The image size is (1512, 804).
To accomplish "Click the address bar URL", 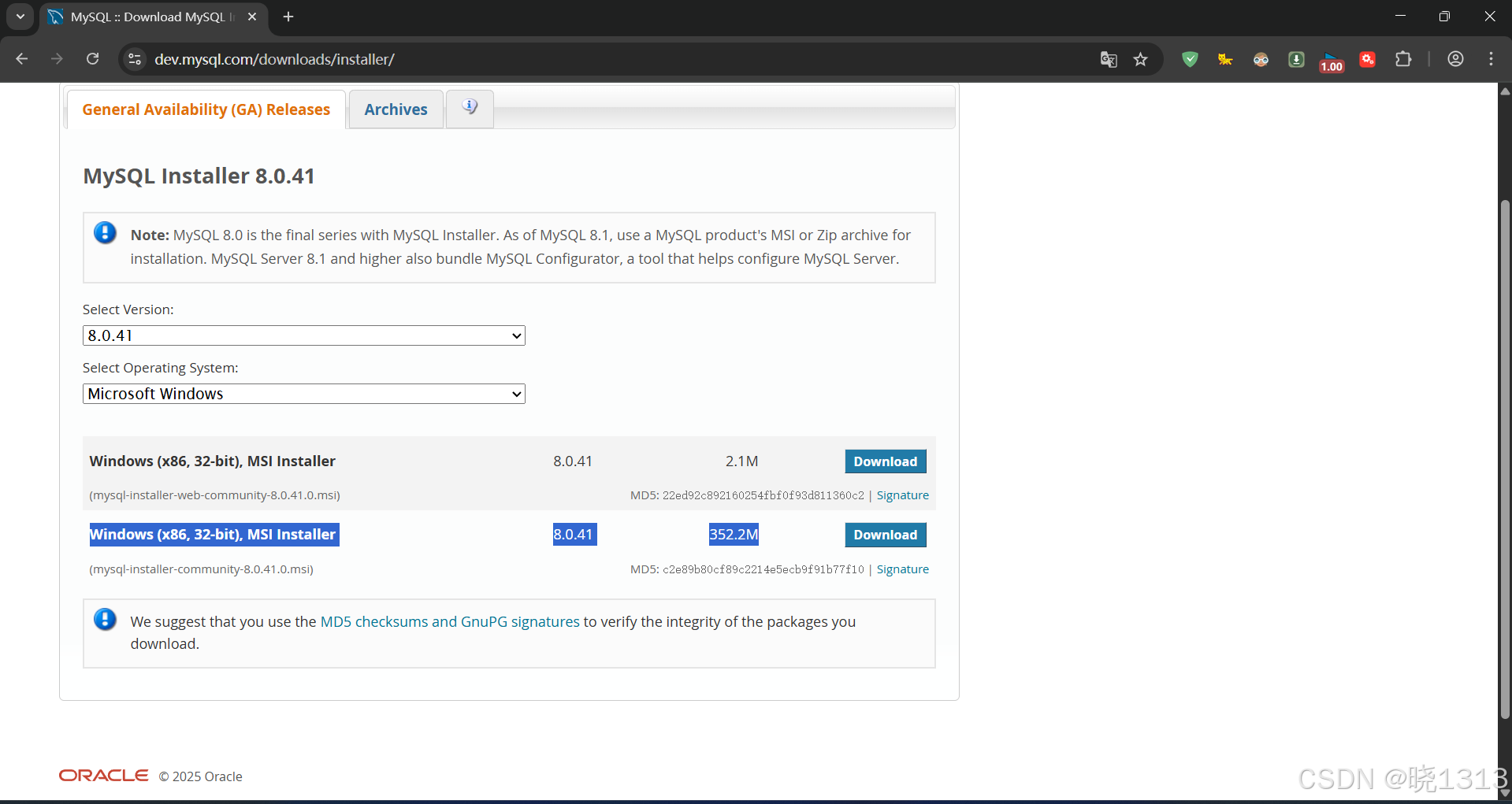I will (x=274, y=59).
